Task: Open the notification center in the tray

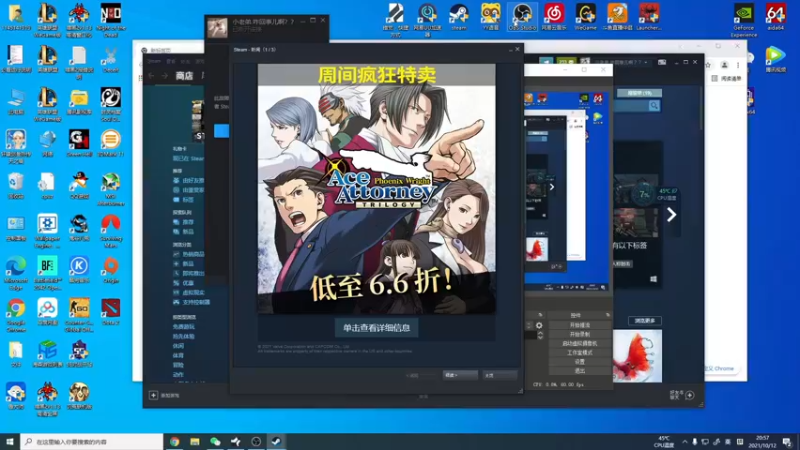Action: [787, 442]
